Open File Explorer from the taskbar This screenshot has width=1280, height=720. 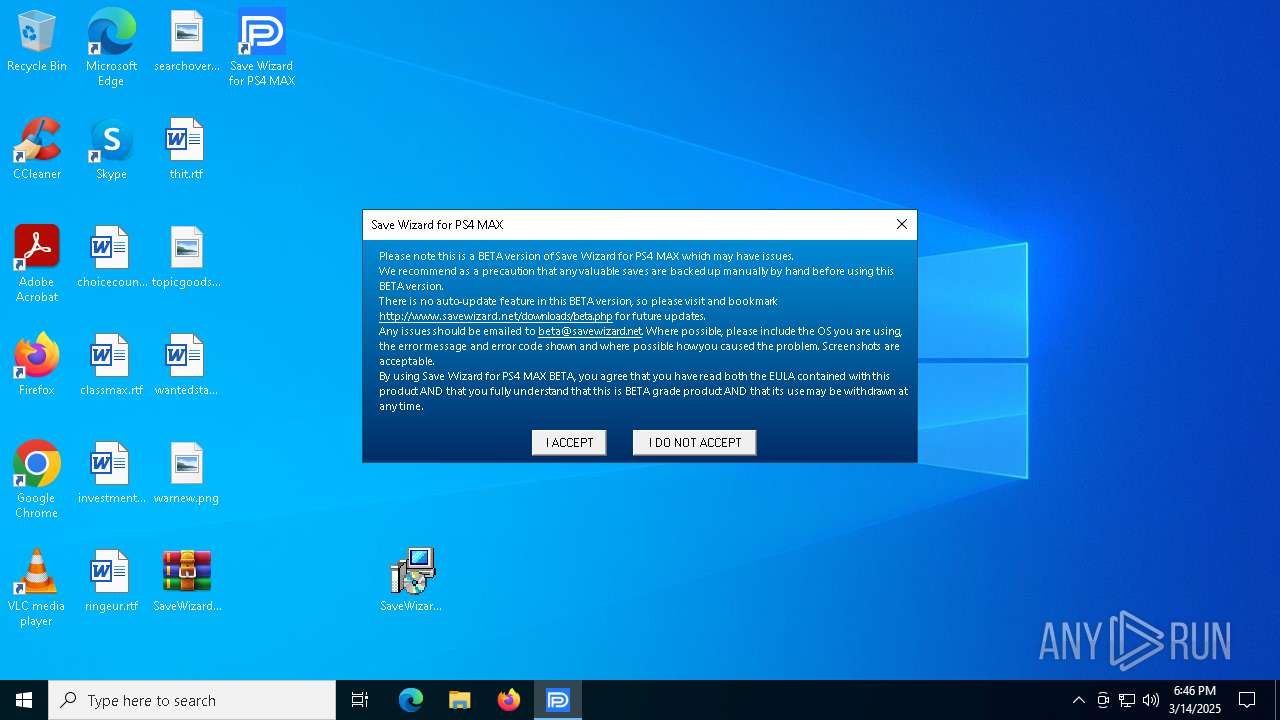pos(460,700)
